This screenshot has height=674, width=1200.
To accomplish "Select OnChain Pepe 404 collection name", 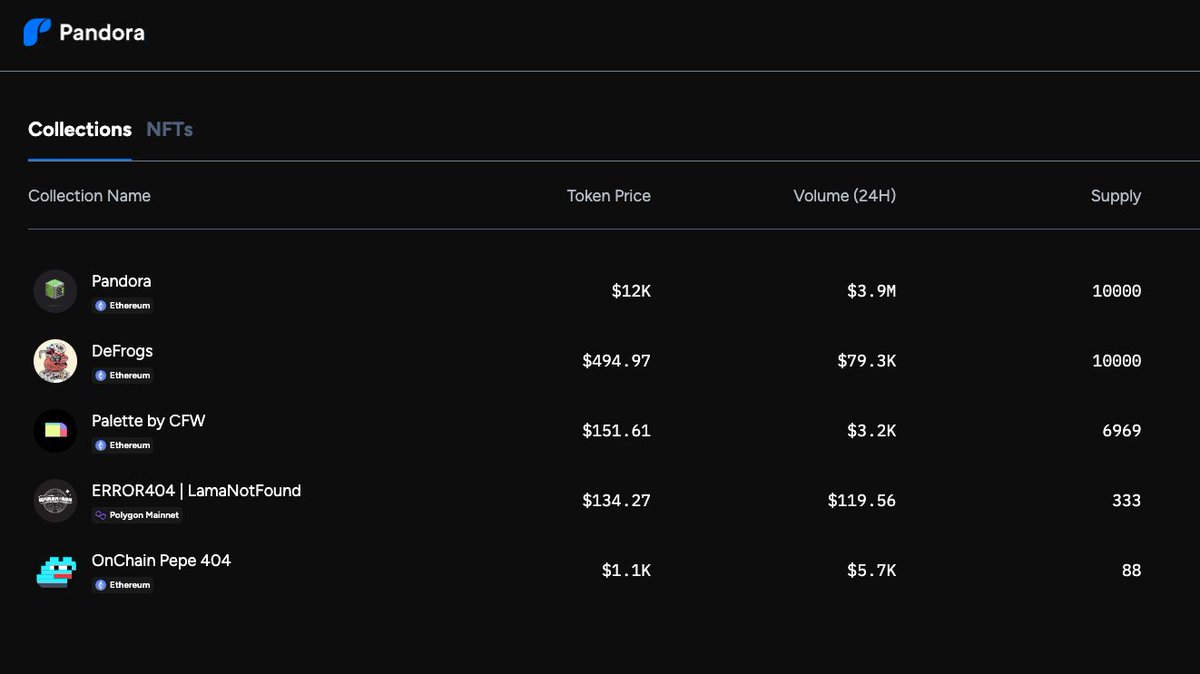I will (161, 560).
